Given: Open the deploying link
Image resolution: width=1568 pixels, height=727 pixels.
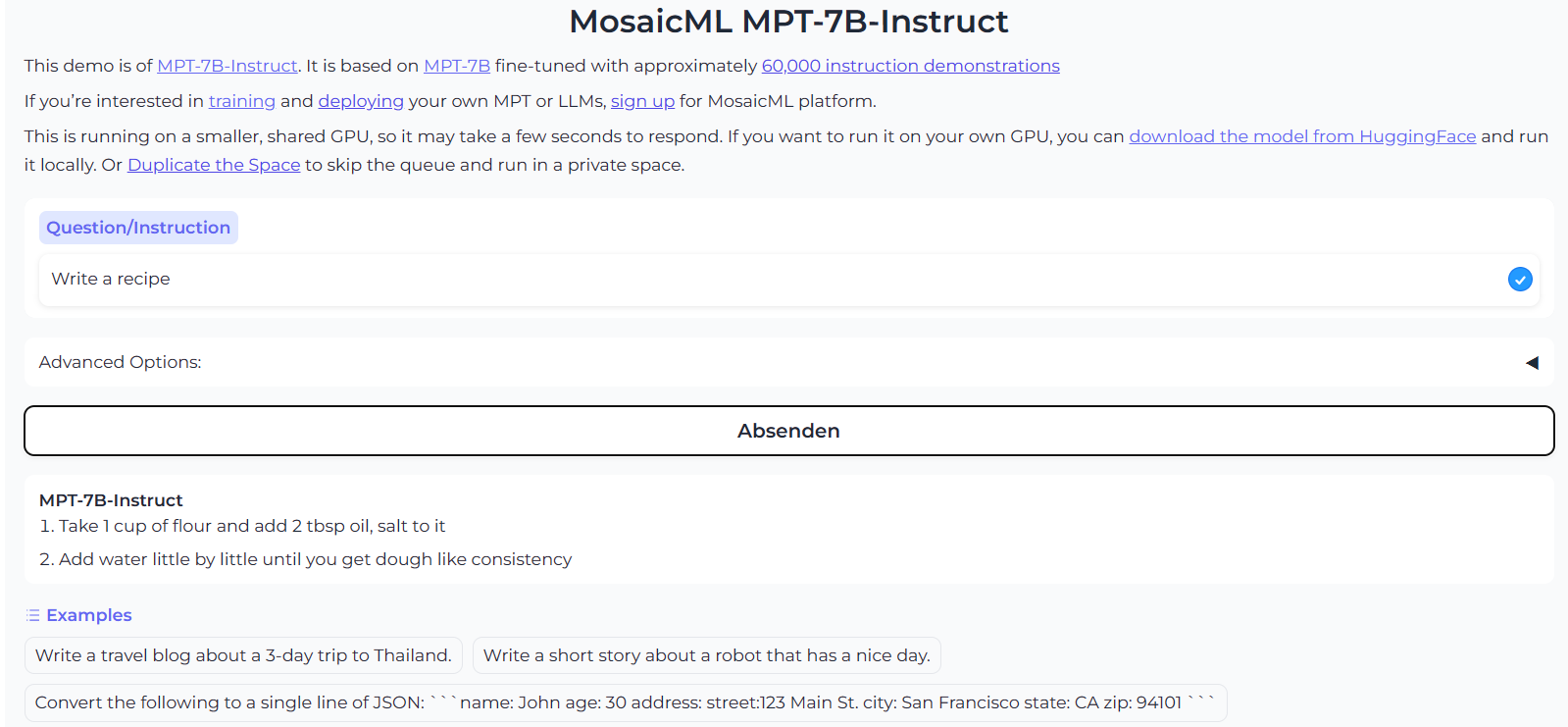Looking at the screenshot, I should coord(361,101).
